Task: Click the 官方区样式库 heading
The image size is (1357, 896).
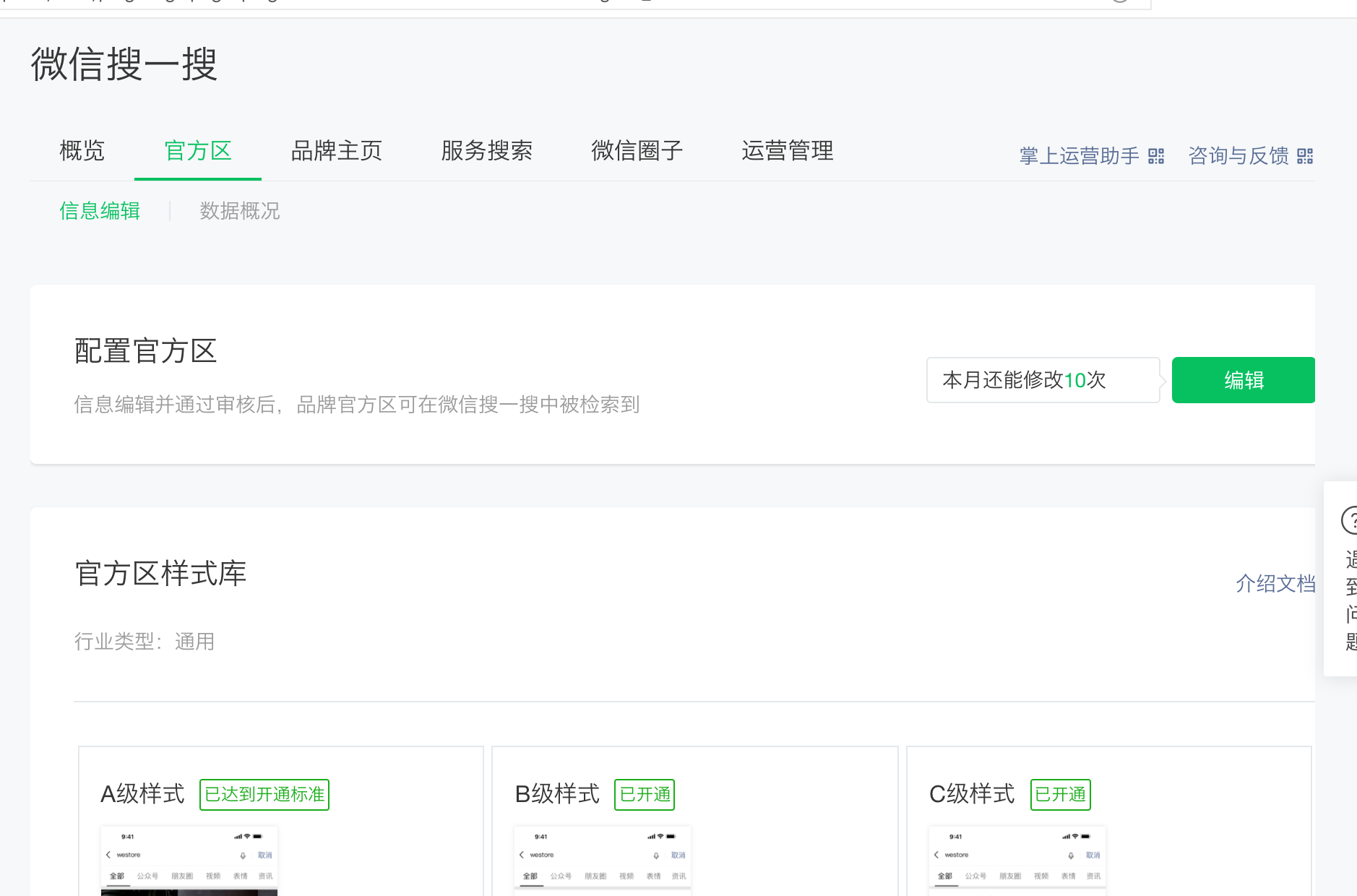Action: coord(160,574)
